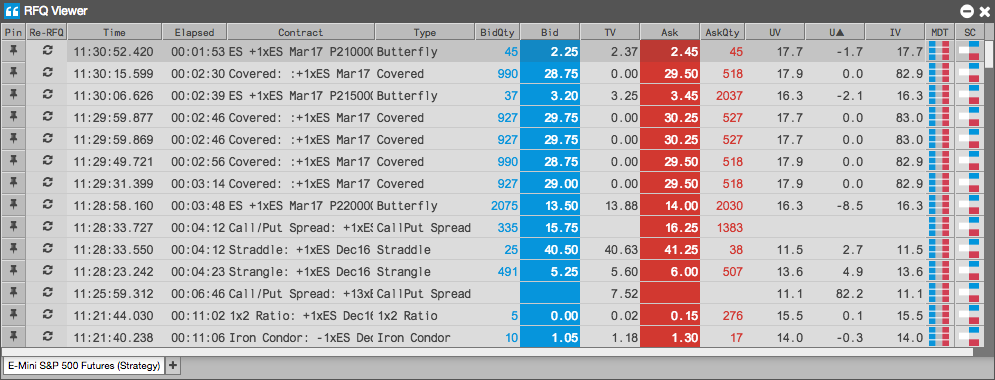The width and height of the screenshot is (995, 380).
Task: Re-RFQ the 11:28:58.160 butterfly row
Action: (46, 206)
